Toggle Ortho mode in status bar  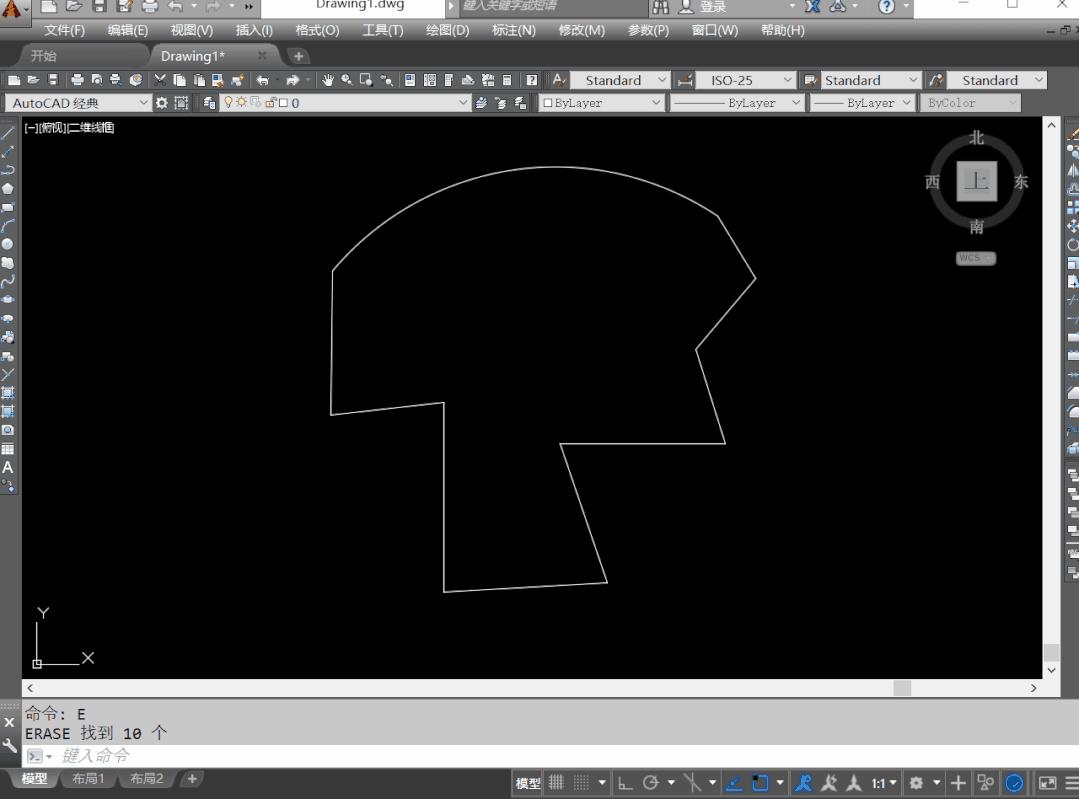click(625, 783)
